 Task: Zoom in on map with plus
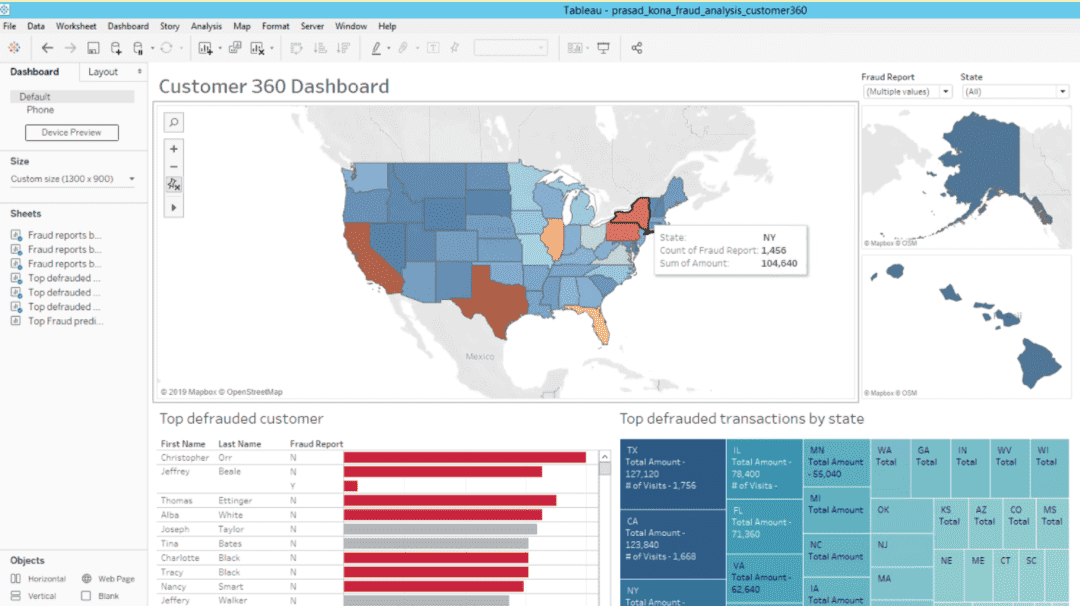coord(173,149)
